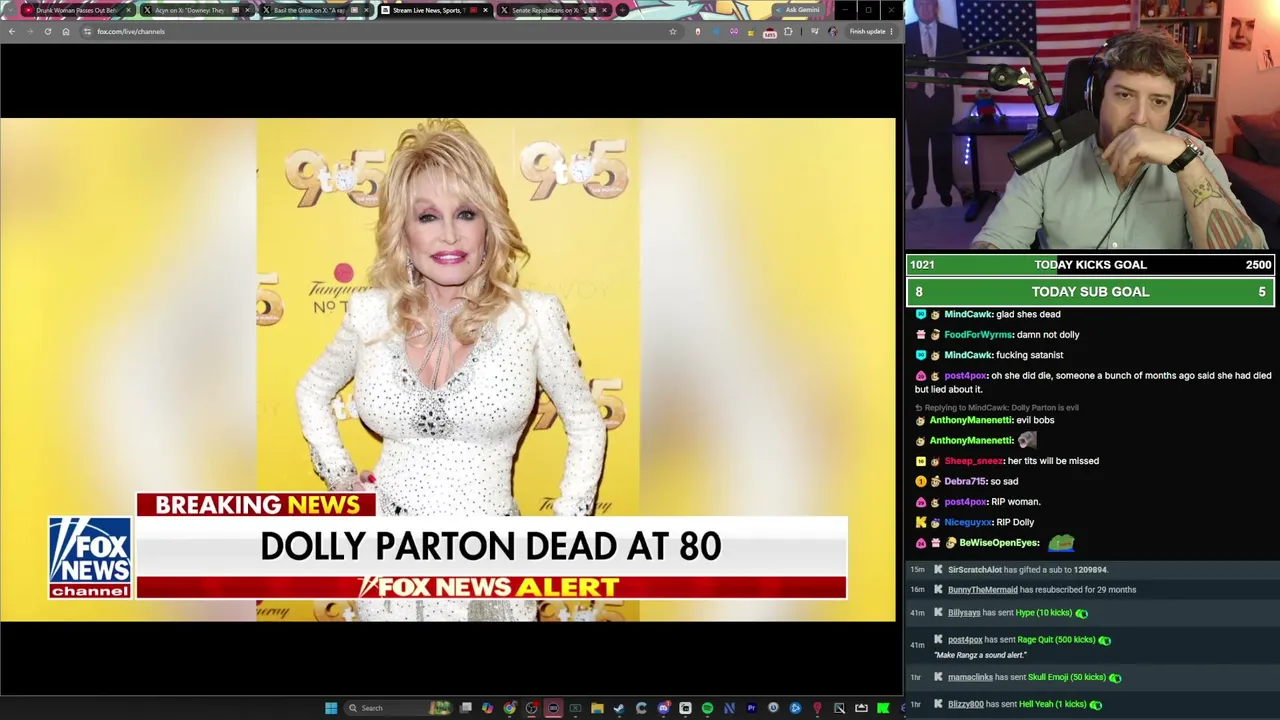The image size is (1280, 720).
Task: Click the kicks coin beside Hype (10 kicks)
Action: coord(1081,613)
